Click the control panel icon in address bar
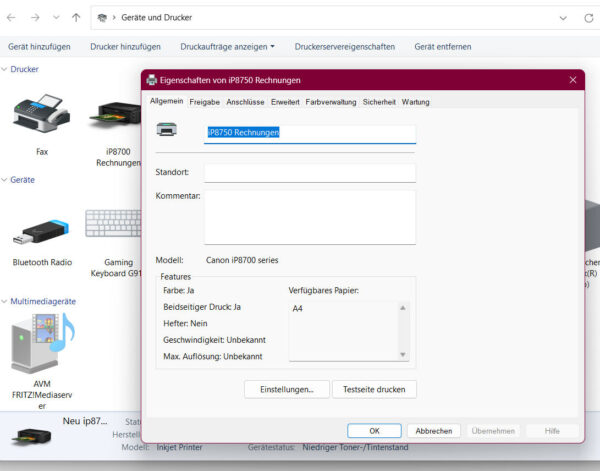 pos(102,18)
